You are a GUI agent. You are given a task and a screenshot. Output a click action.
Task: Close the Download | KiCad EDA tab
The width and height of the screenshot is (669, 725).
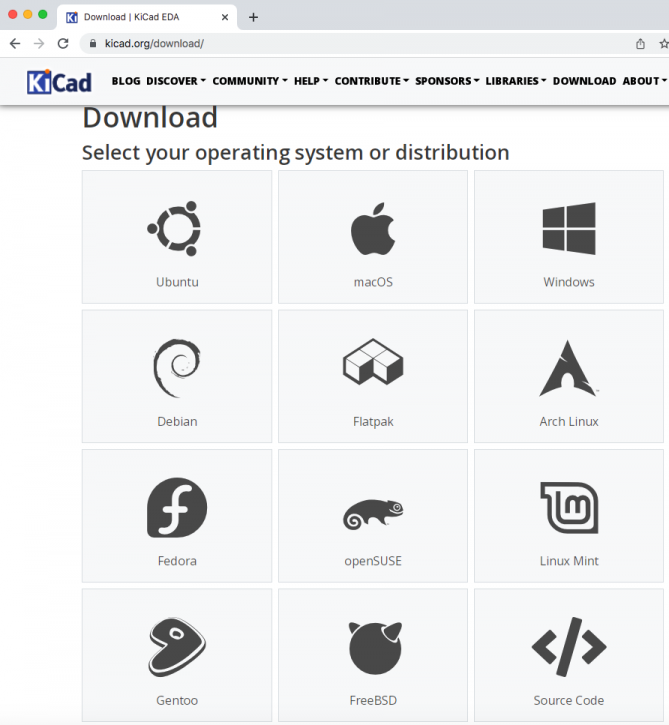[x=225, y=17]
